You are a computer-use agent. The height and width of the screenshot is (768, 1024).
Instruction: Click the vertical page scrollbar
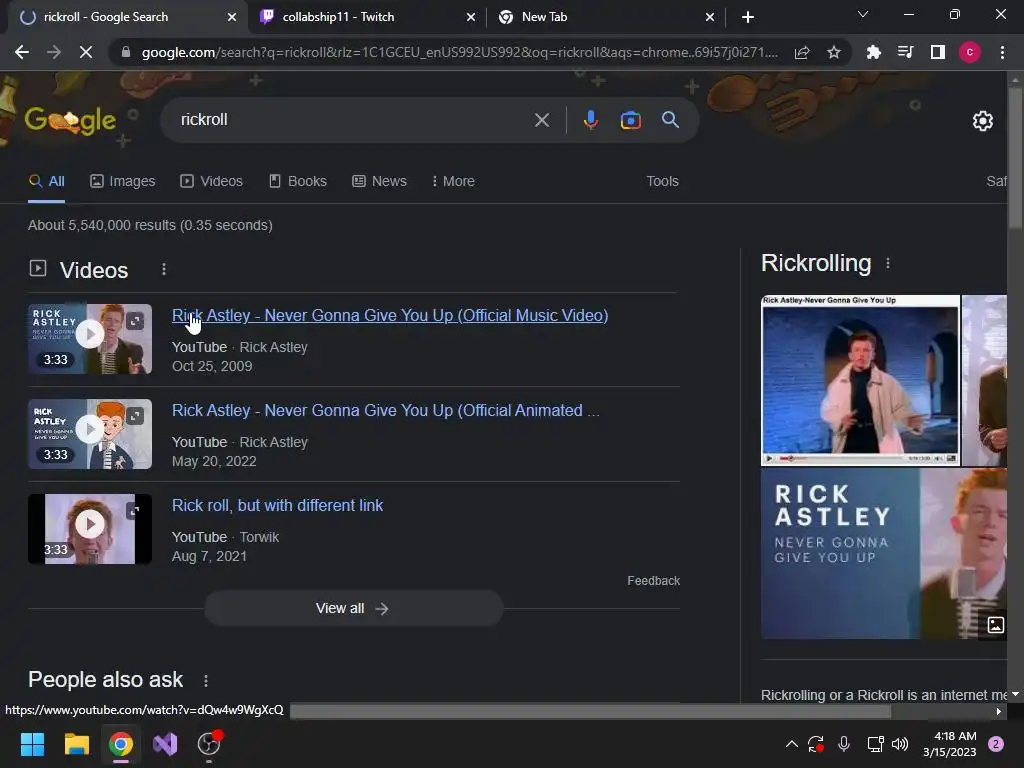tap(1015, 157)
